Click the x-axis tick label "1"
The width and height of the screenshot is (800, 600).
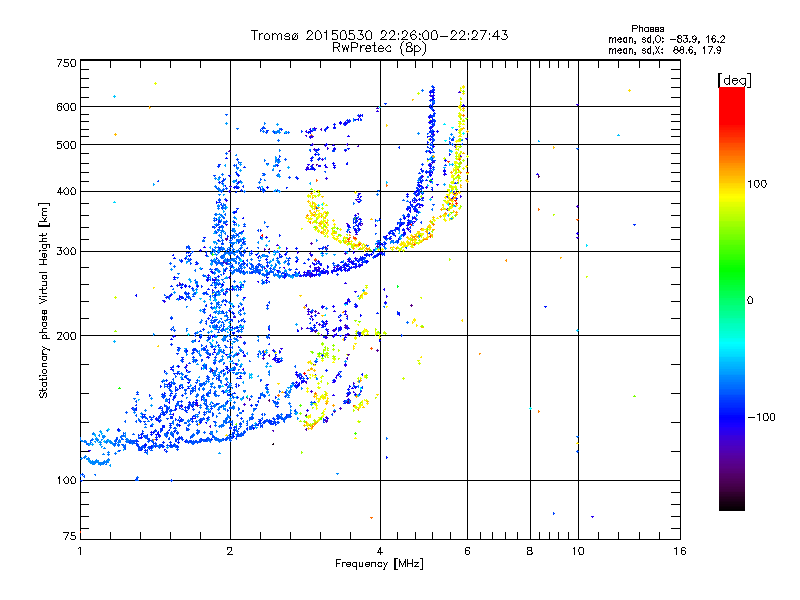pyautogui.click(x=80, y=551)
